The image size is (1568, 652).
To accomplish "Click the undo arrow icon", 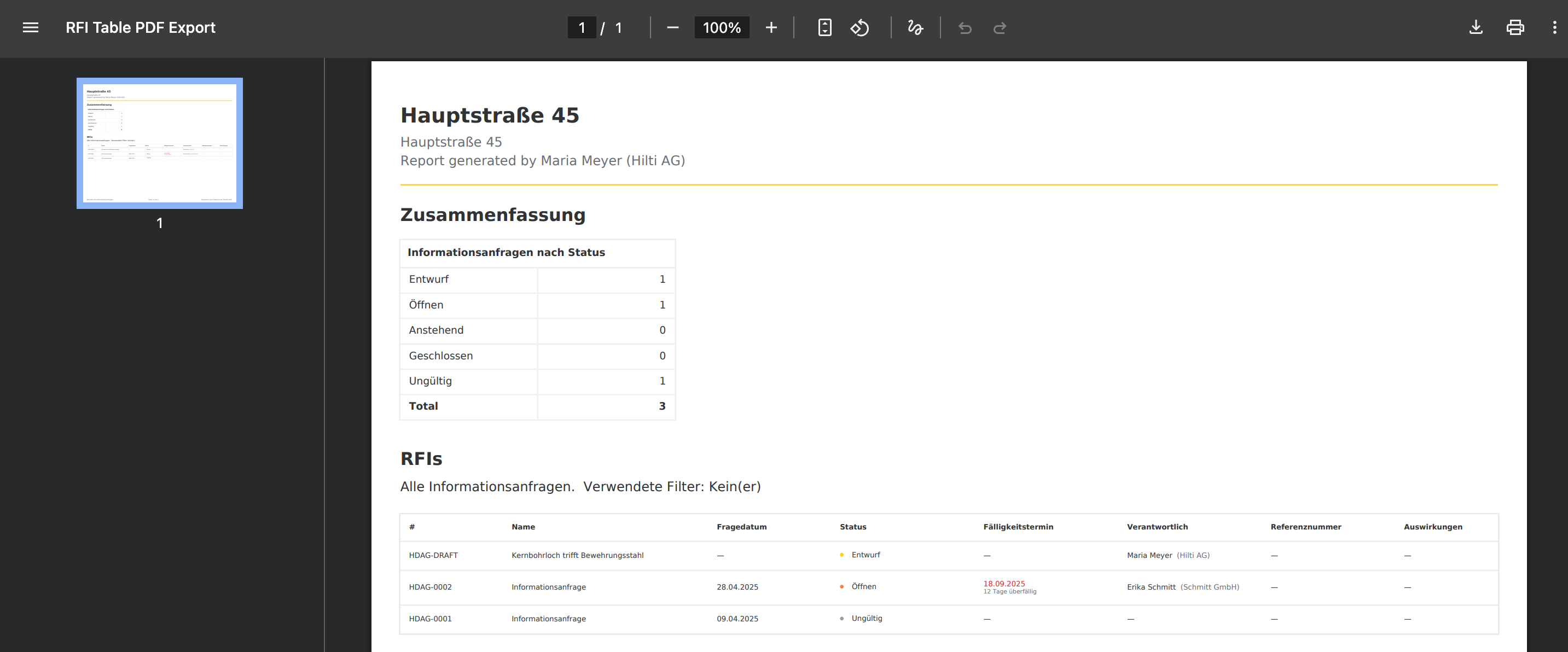I will pyautogui.click(x=965, y=28).
